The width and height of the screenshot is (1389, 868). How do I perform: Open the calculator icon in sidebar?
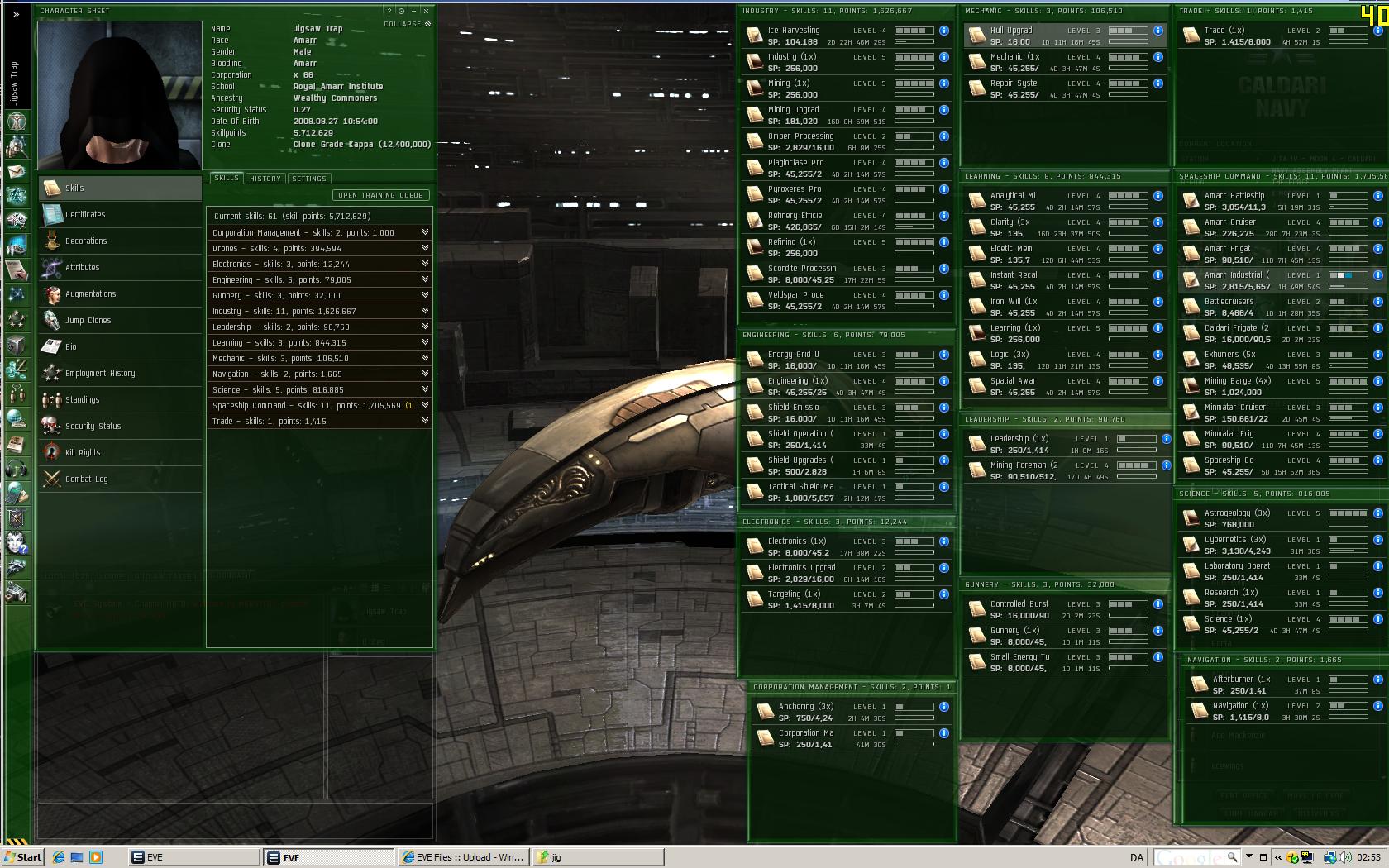[17, 494]
